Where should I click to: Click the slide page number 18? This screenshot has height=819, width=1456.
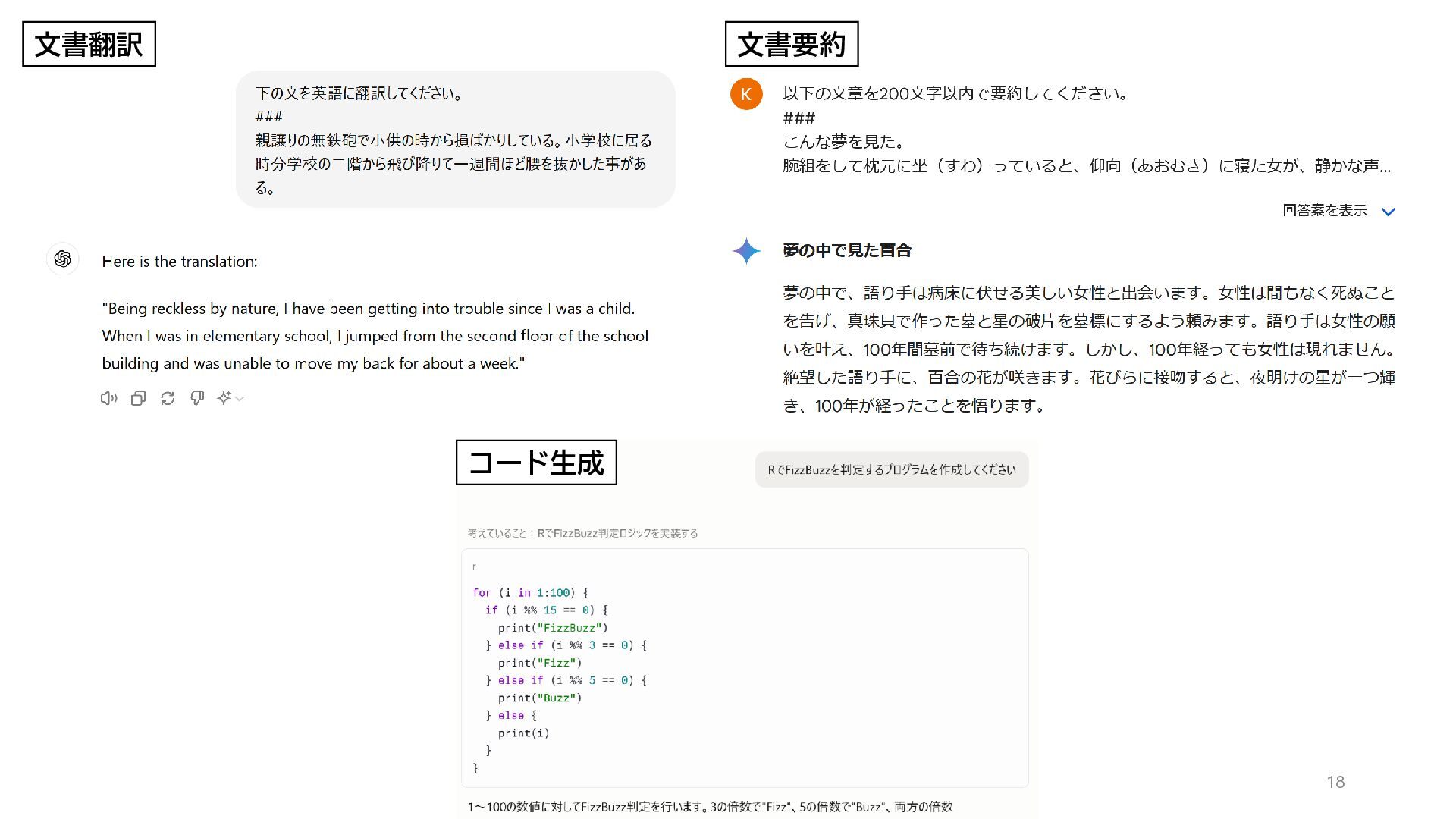click(1335, 782)
